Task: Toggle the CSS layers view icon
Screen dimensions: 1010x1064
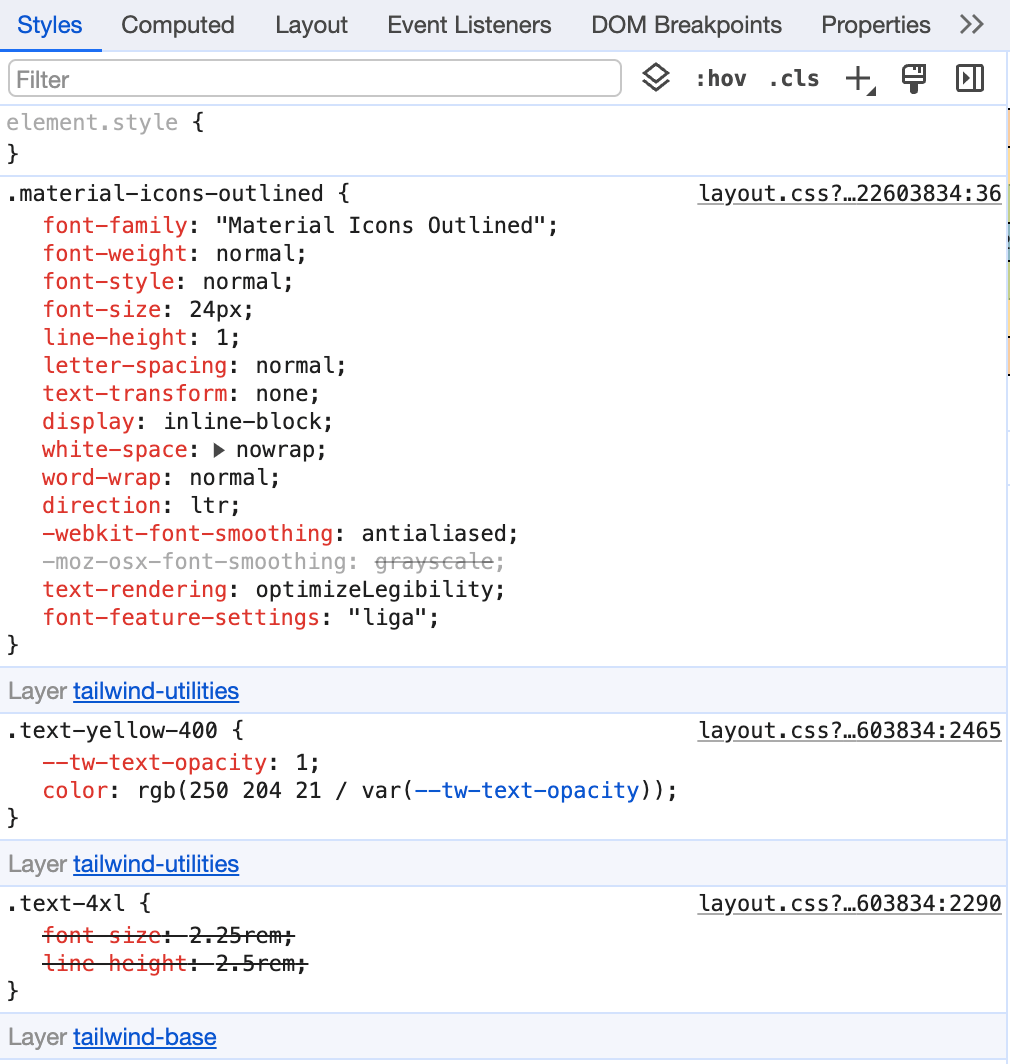Action: [x=656, y=78]
